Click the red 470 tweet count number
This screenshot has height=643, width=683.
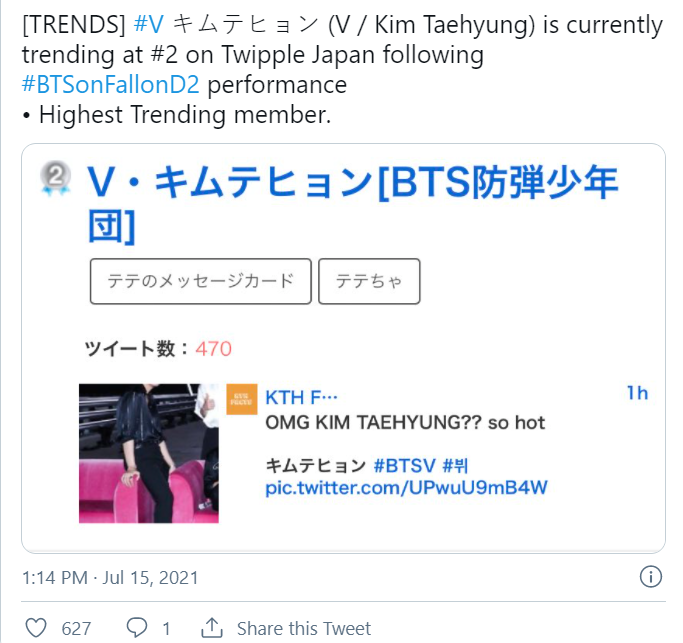[x=213, y=349]
